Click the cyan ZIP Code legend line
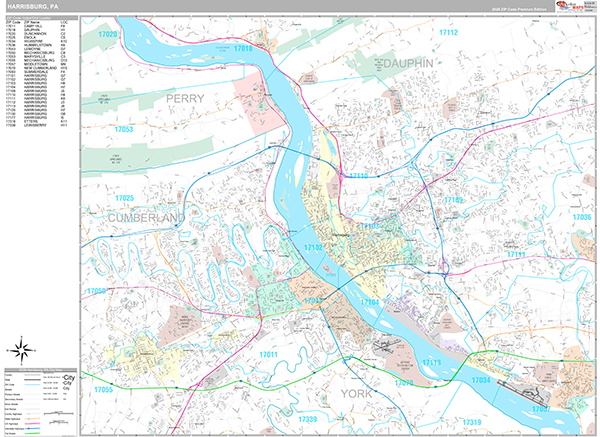 (x=33, y=385)
